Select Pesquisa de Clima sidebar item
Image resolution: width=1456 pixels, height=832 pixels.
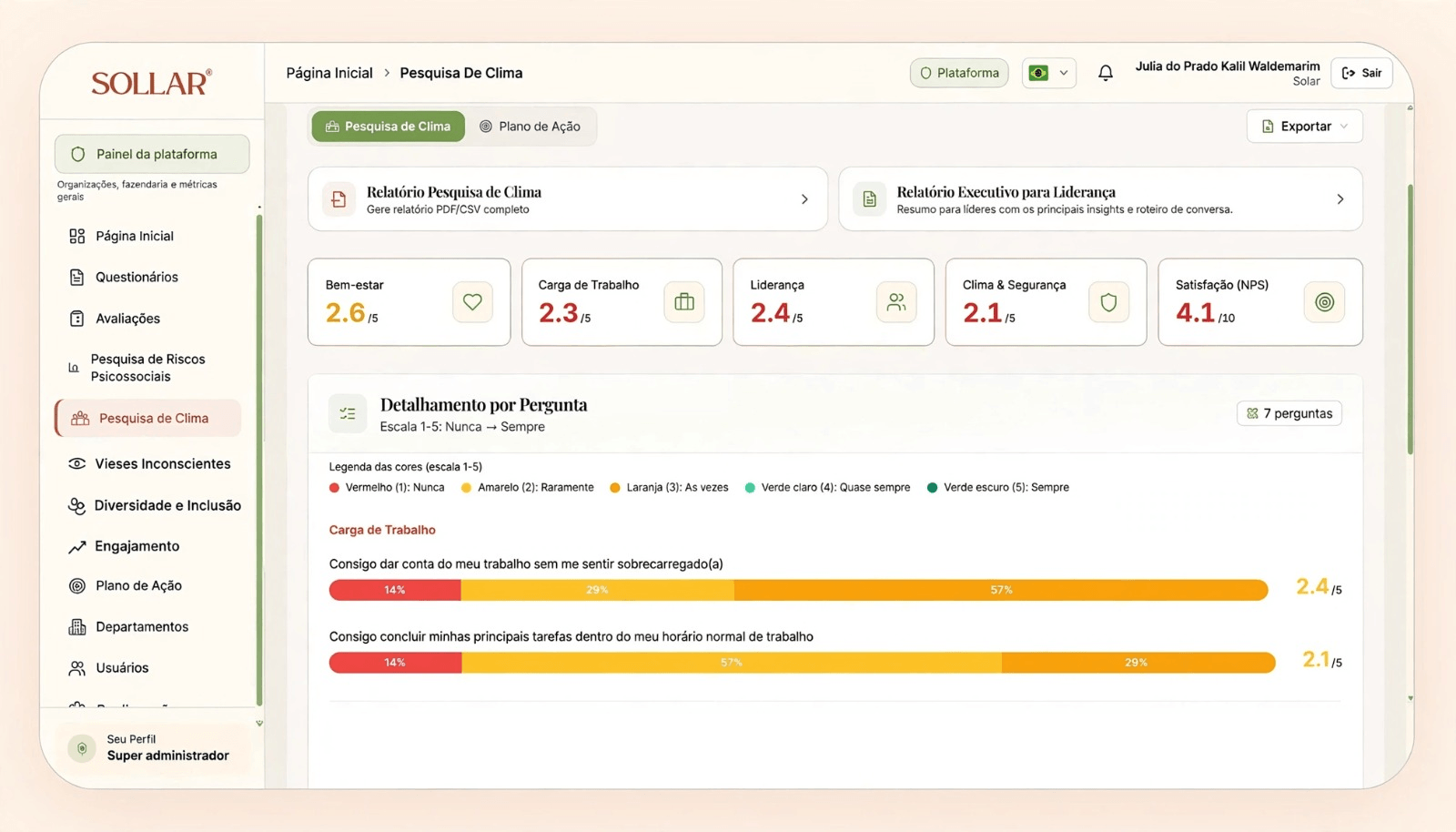pos(148,418)
